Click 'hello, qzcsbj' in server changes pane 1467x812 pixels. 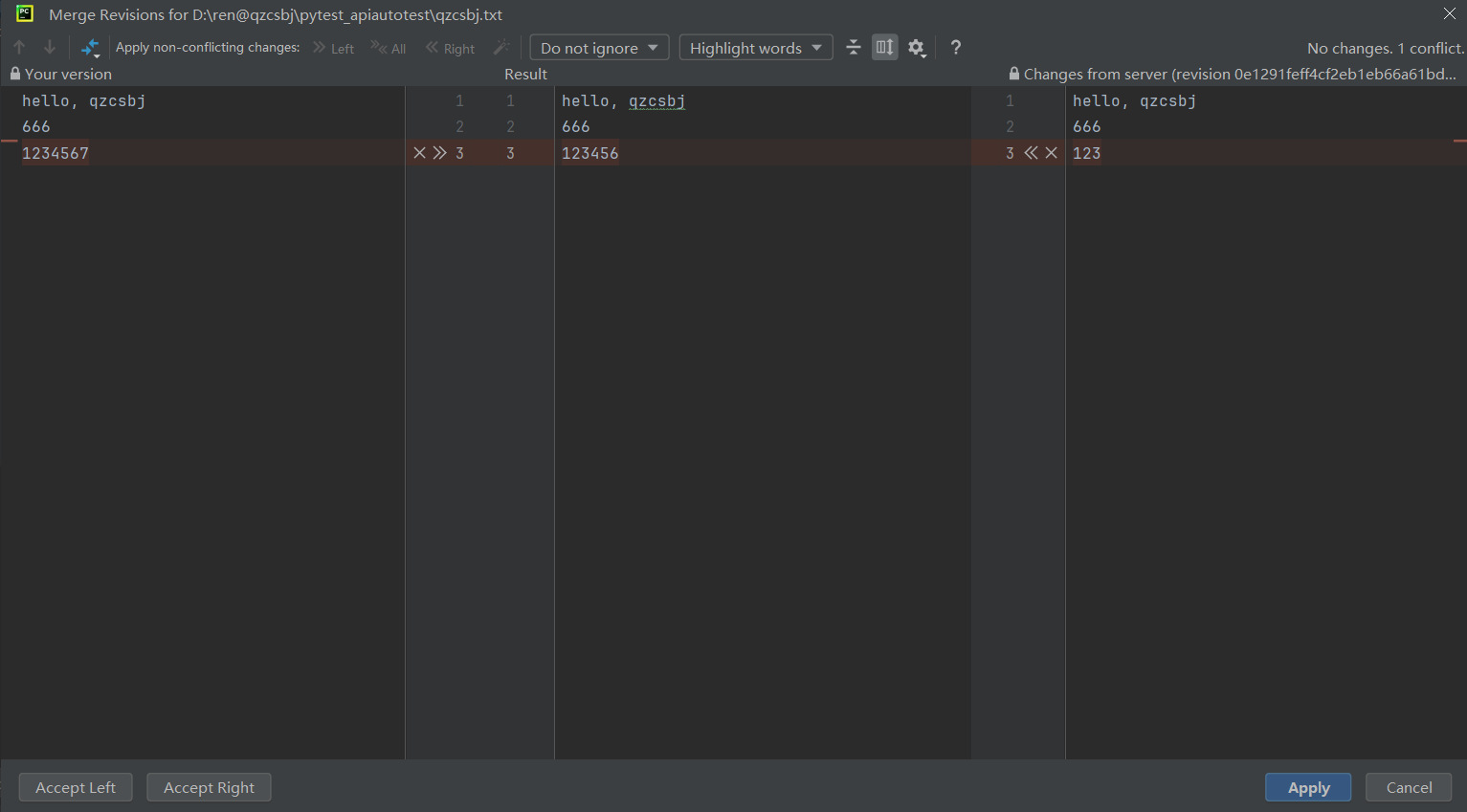[1135, 101]
